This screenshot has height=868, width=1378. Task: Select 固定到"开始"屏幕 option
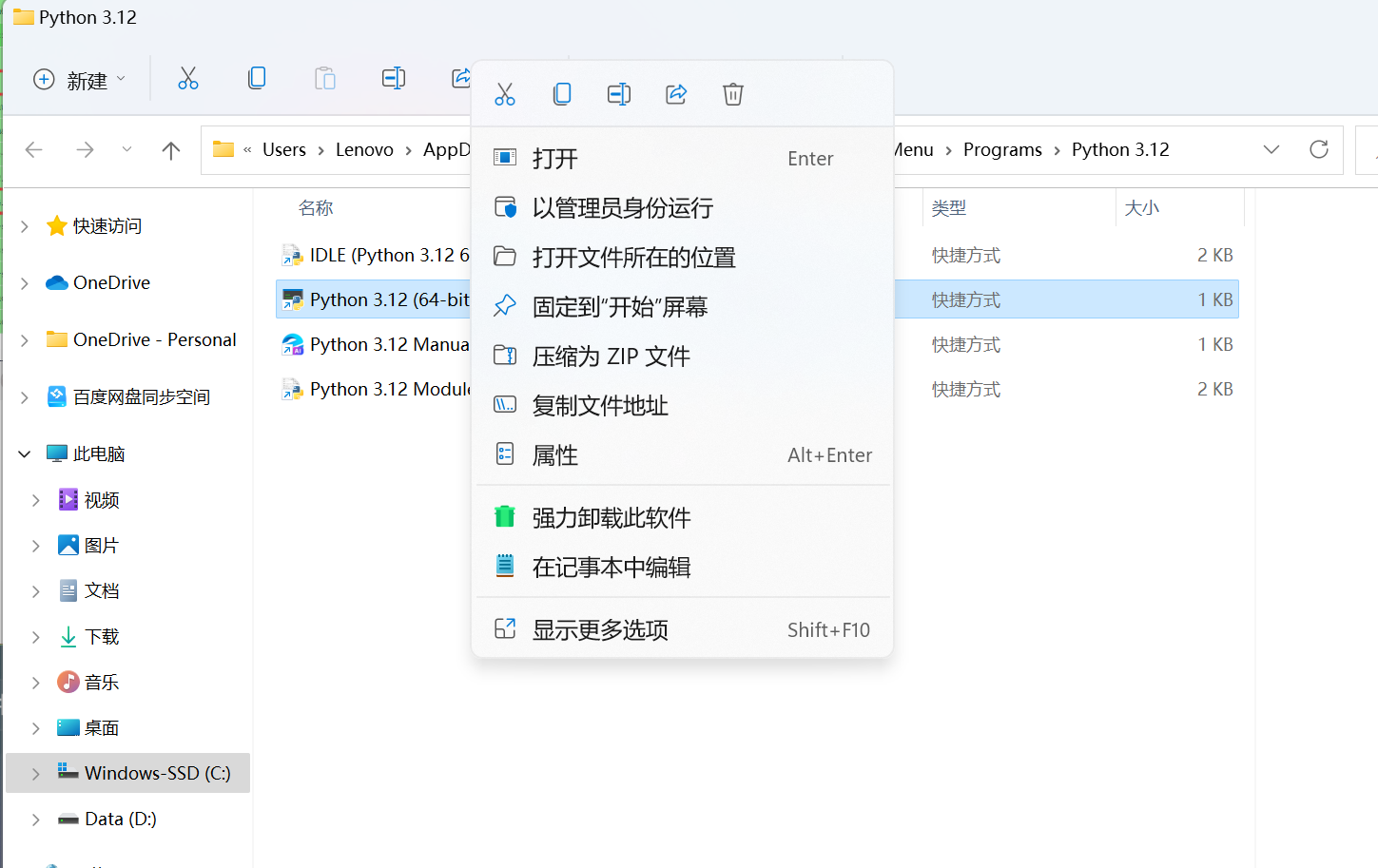tap(682, 307)
